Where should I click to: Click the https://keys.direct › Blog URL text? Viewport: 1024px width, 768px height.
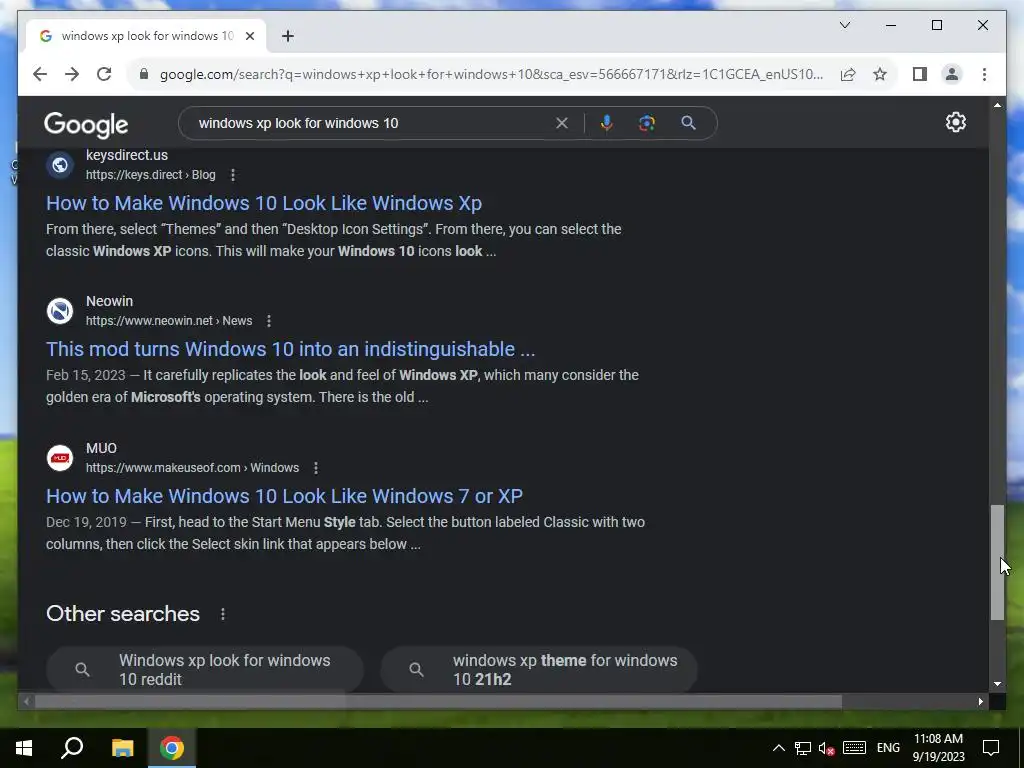(150, 175)
